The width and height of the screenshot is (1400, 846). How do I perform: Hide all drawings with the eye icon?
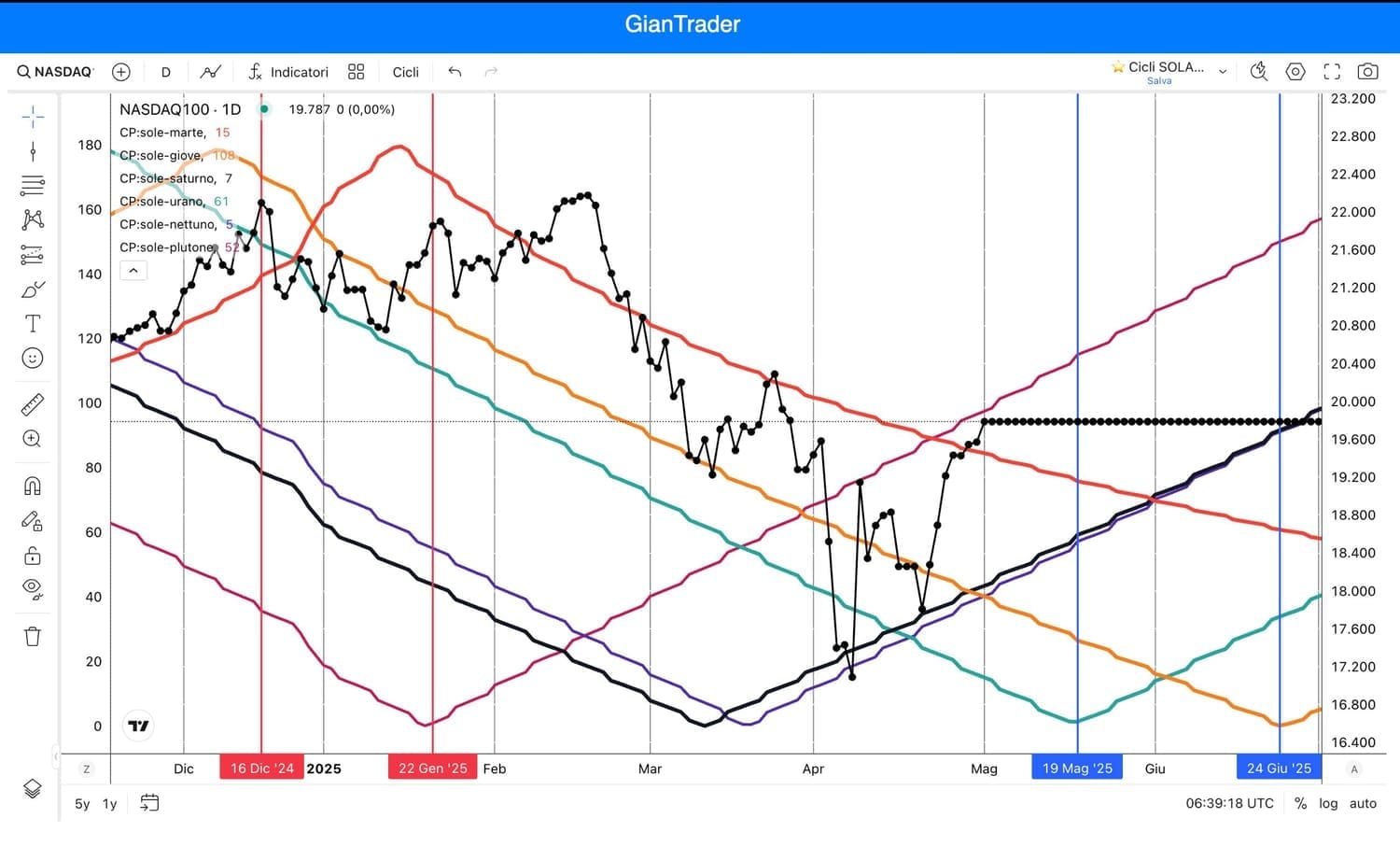point(33,590)
